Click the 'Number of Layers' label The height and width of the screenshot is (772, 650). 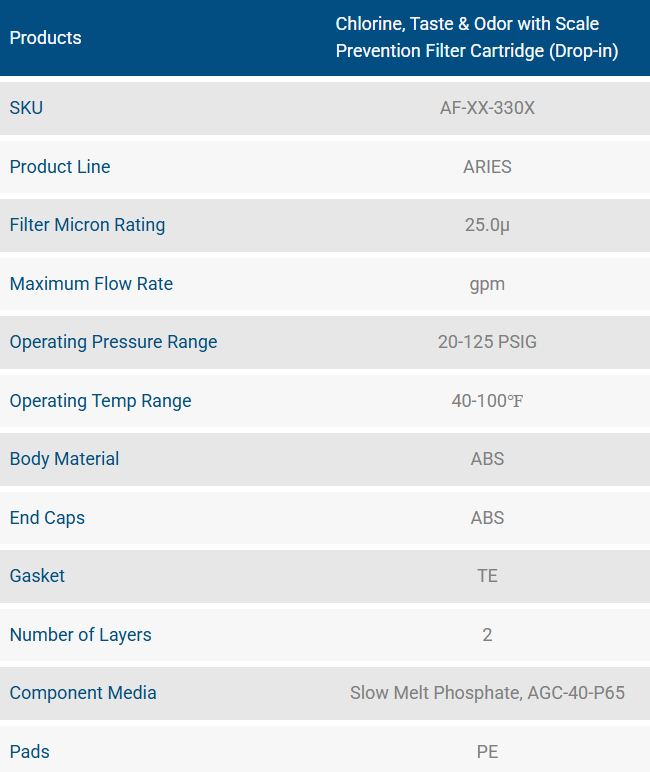coord(81,635)
